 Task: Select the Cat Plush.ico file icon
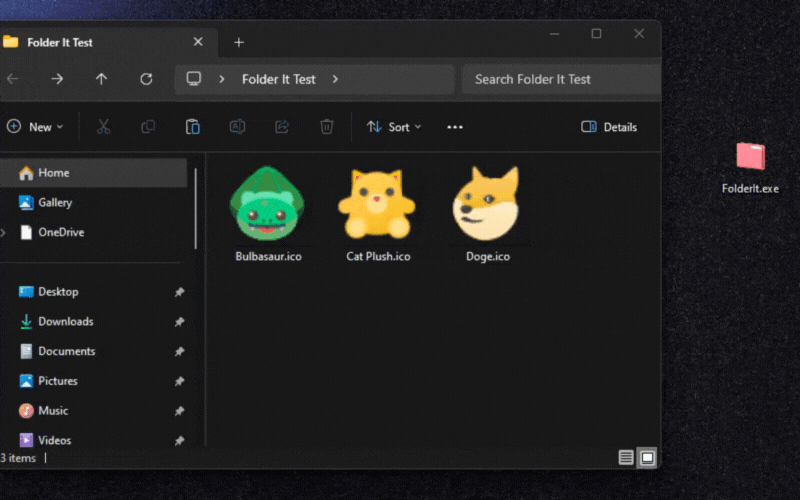377,204
